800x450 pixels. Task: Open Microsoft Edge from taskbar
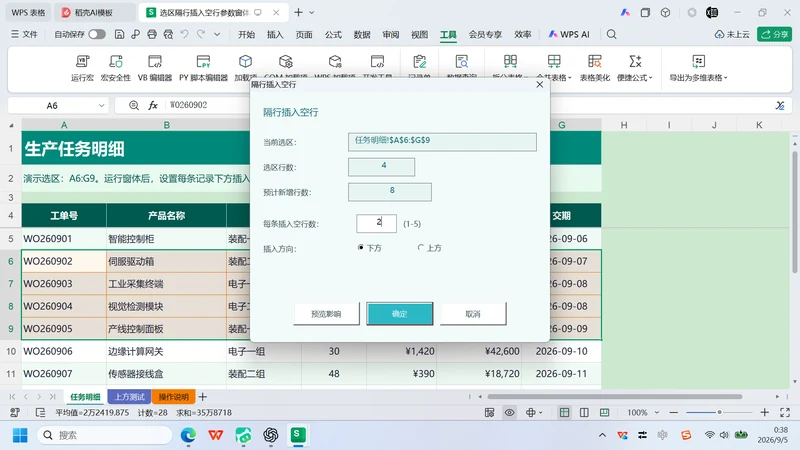point(188,435)
